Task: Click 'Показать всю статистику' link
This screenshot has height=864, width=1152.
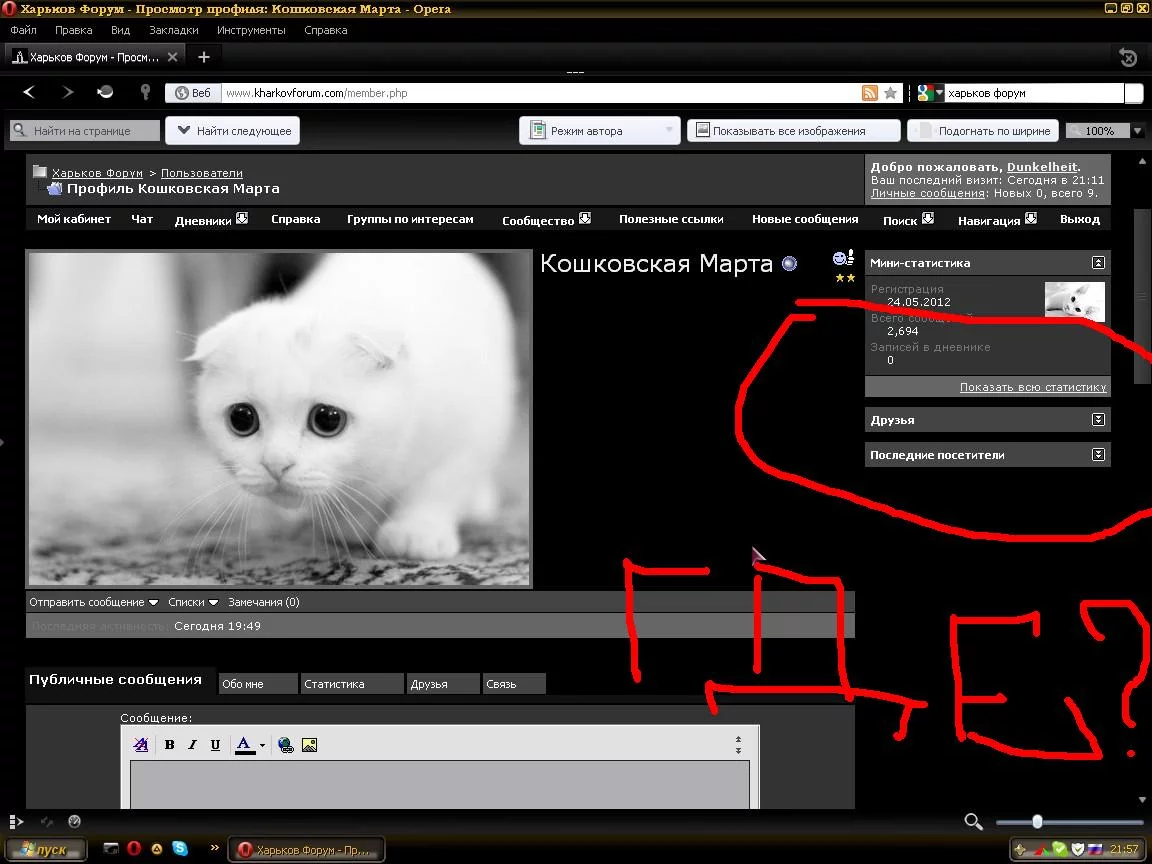Action: point(1032,387)
